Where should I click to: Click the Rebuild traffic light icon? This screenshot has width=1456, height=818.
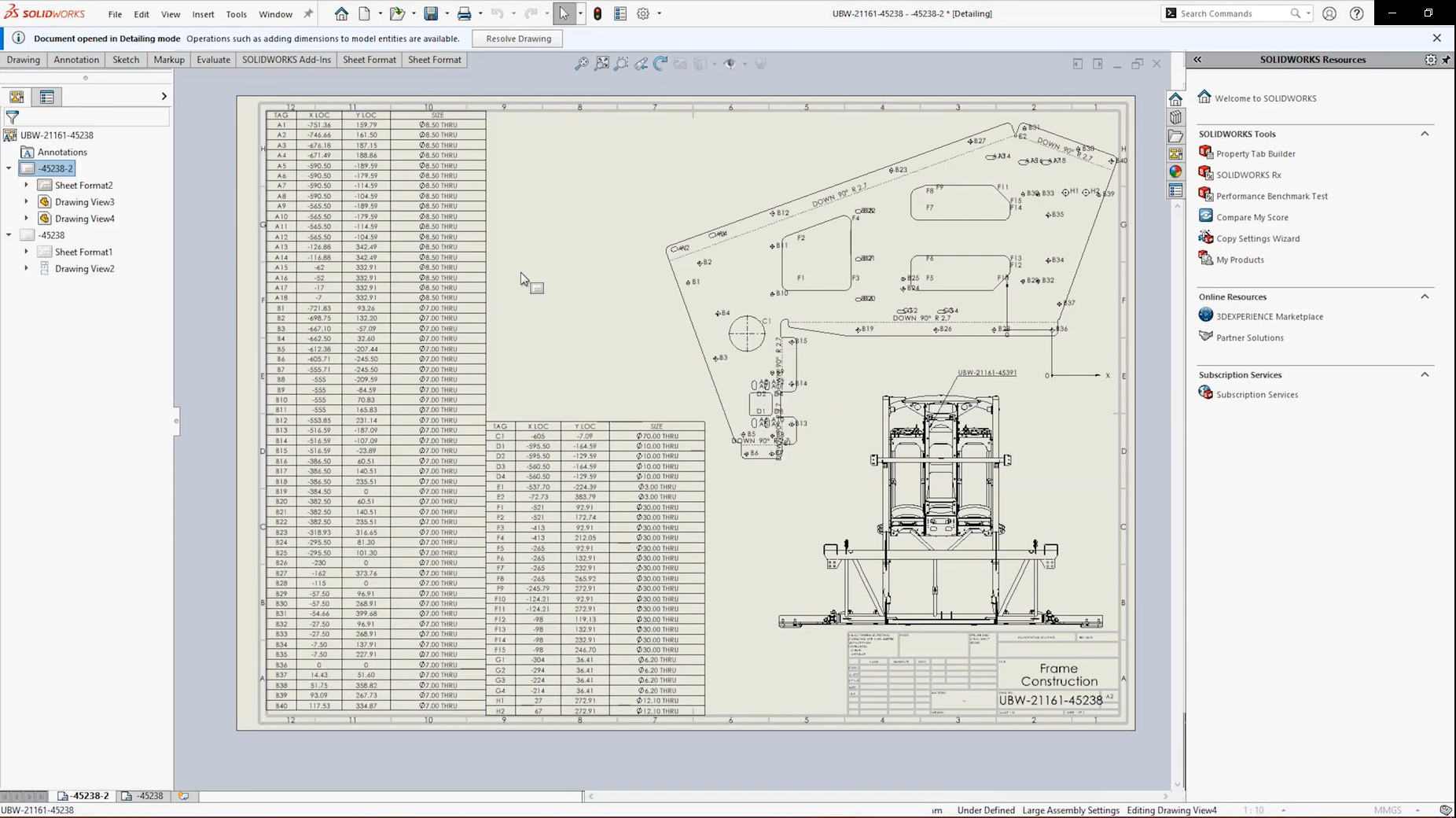tap(597, 13)
